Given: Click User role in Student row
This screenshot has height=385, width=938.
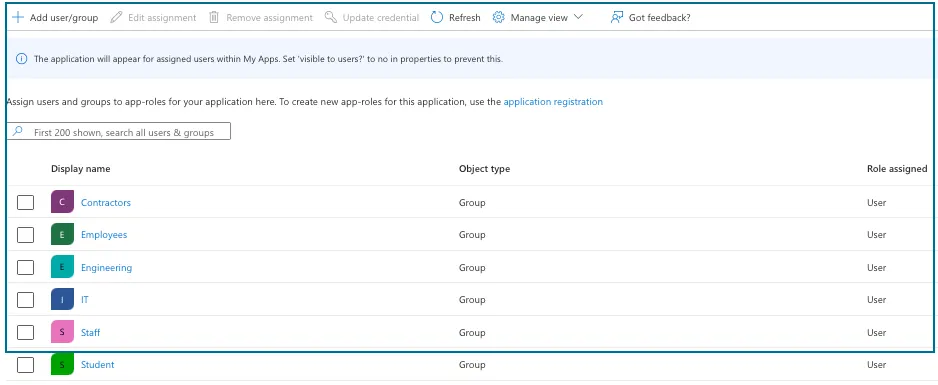Looking at the screenshot, I should pos(876,365).
